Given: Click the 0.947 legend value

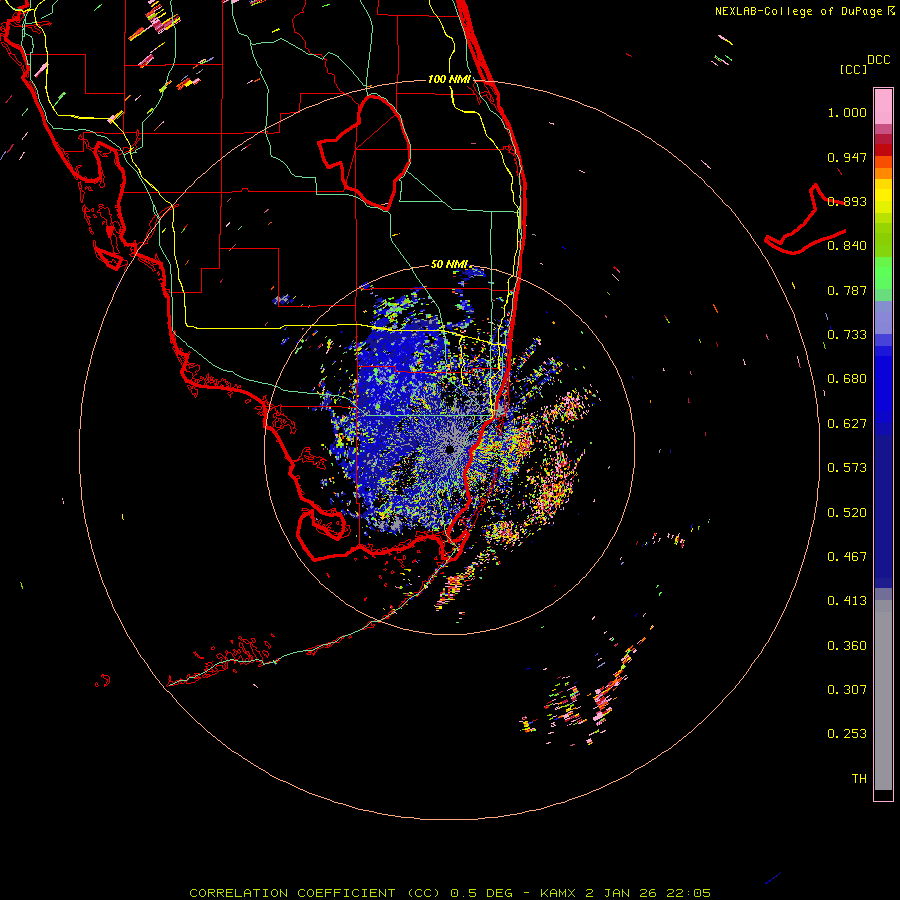Looking at the screenshot, I should (x=847, y=157).
